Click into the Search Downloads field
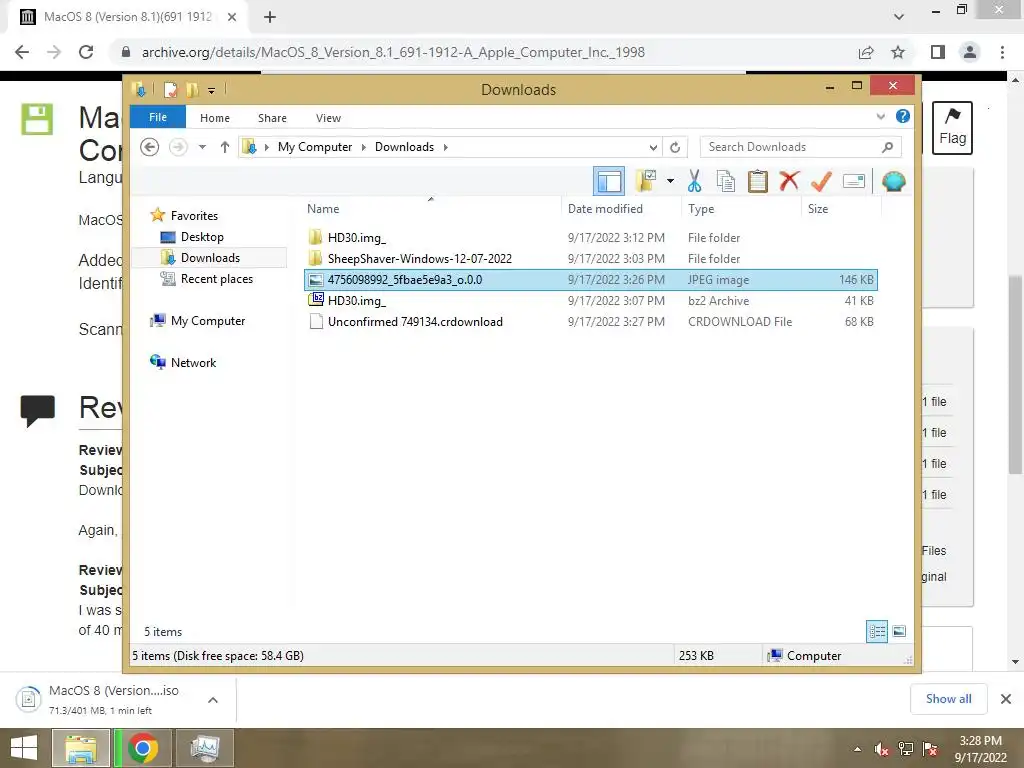Screen dimensions: 1024x768 [x=800, y=147]
